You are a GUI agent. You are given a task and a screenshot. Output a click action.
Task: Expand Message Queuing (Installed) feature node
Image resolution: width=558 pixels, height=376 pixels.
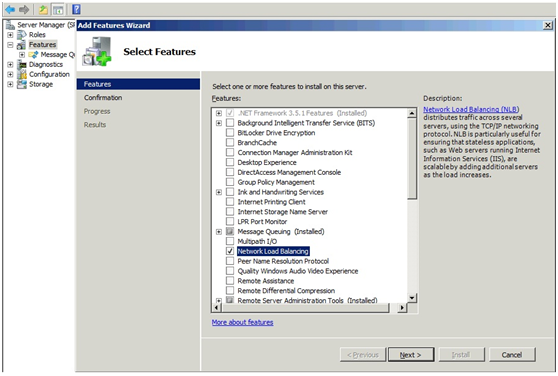click(219, 232)
